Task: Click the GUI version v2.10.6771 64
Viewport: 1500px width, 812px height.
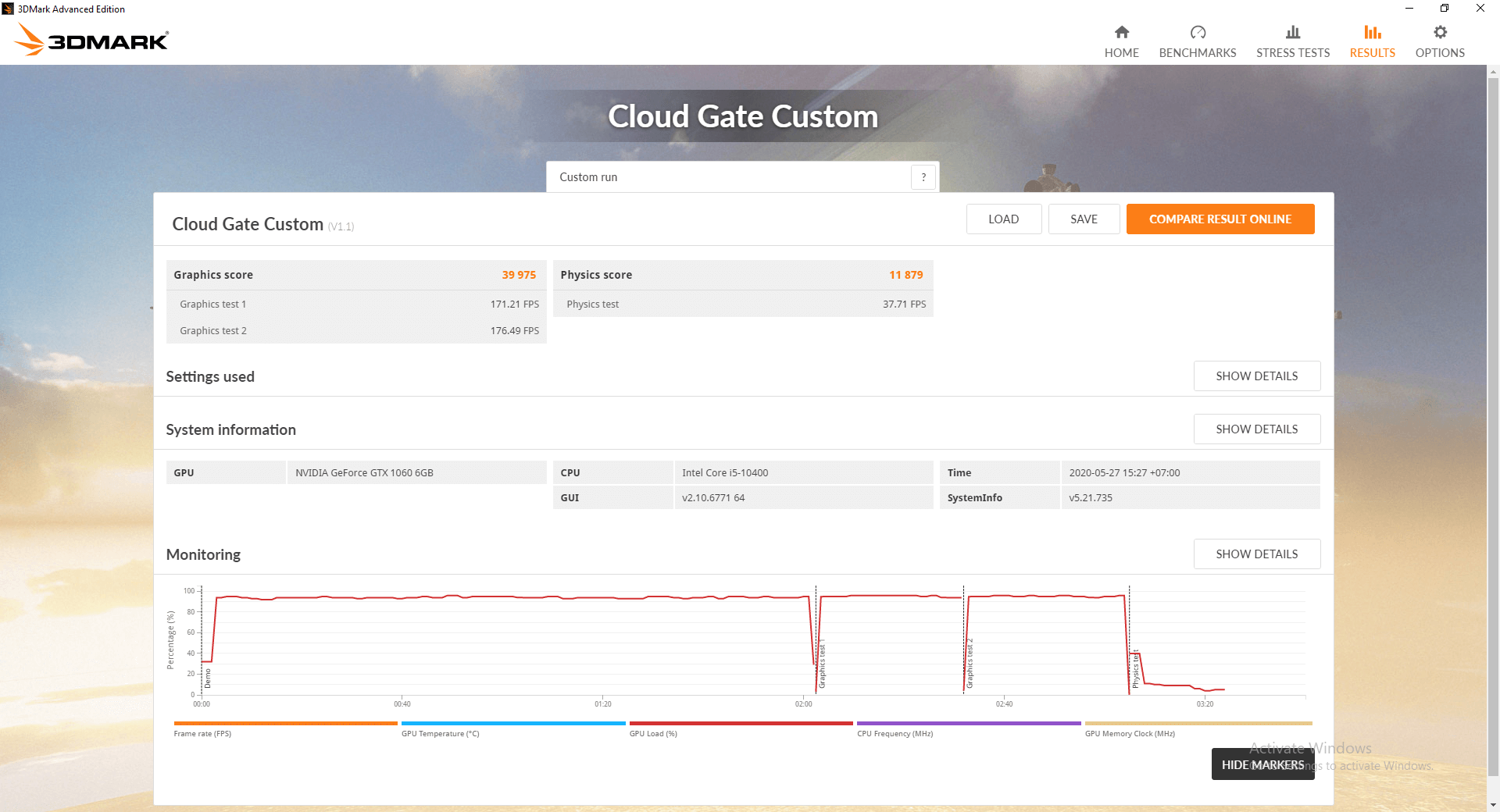Action: [713, 498]
